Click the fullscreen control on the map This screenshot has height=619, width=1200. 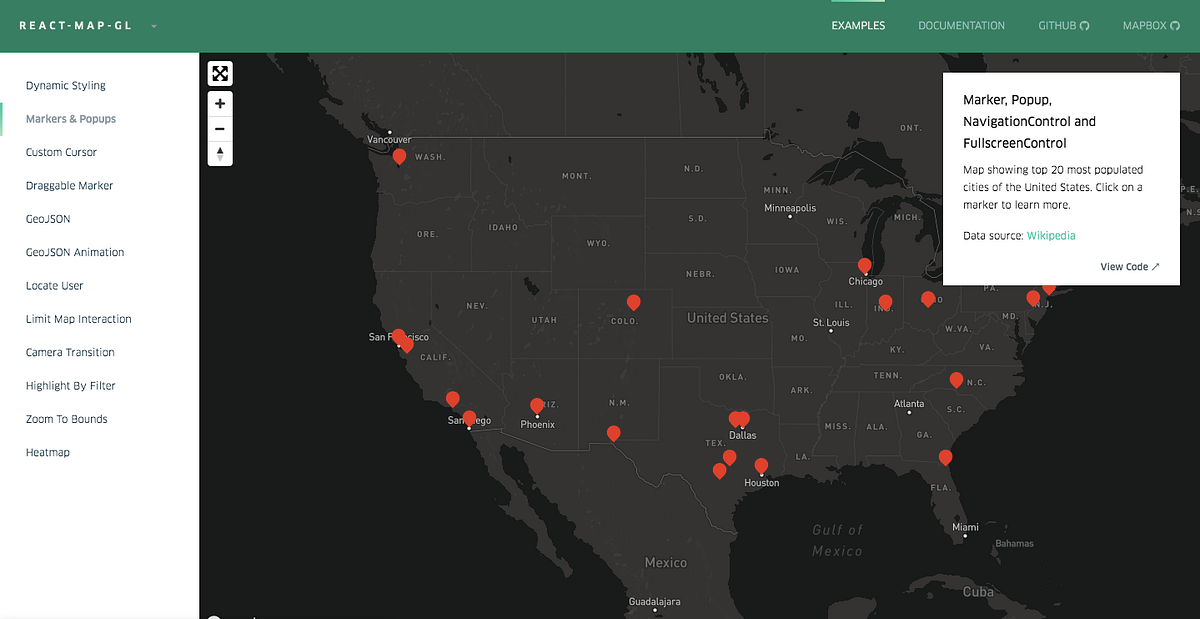[x=220, y=72]
